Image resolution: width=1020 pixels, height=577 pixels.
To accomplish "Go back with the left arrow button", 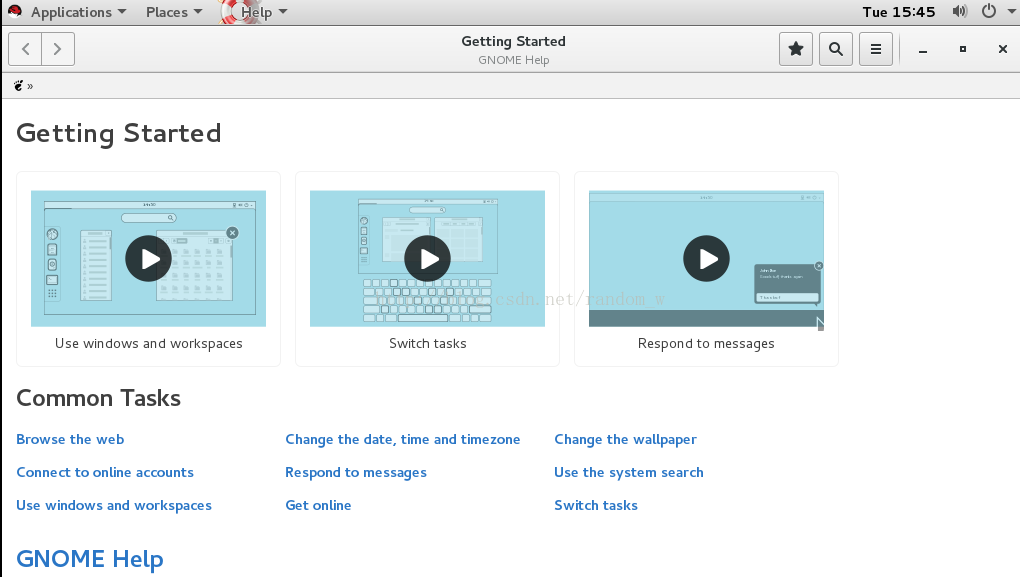I will pos(25,49).
